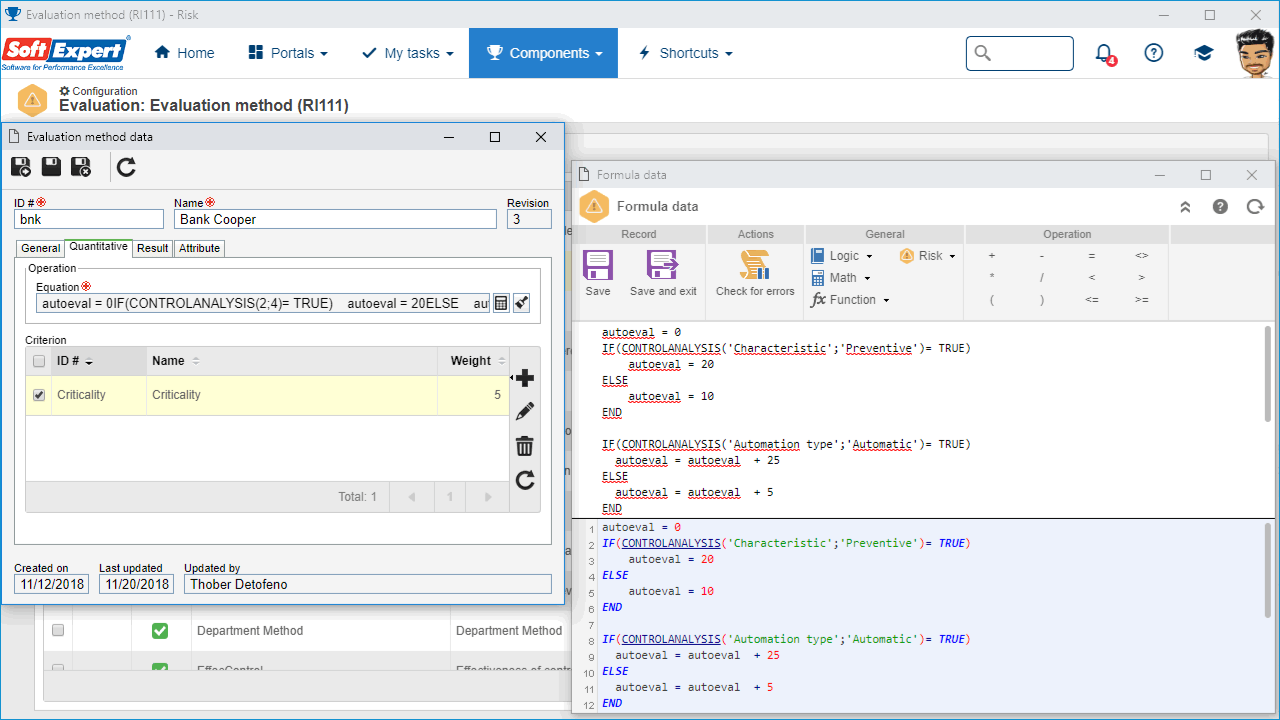
Task: Switch to the Quantitative tab
Action: pos(98,247)
